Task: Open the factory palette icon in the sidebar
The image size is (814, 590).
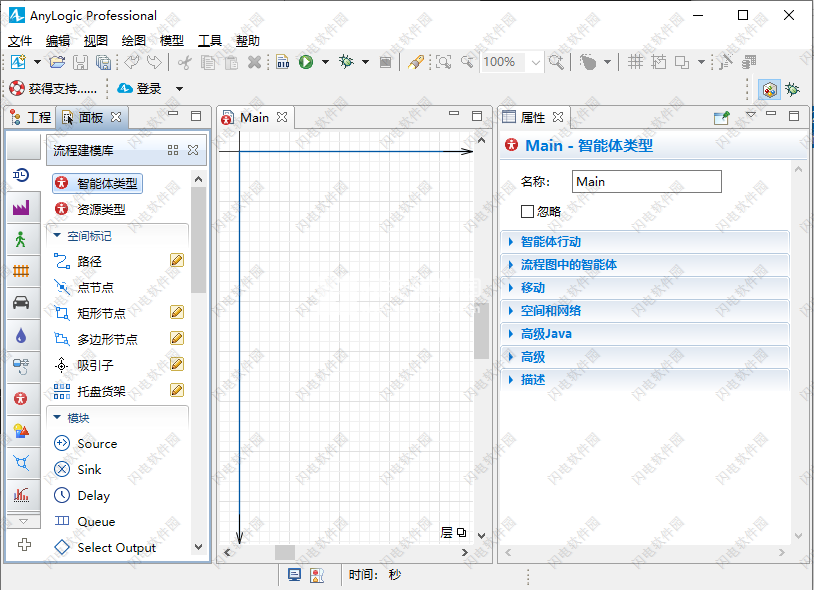Action: click(x=21, y=208)
